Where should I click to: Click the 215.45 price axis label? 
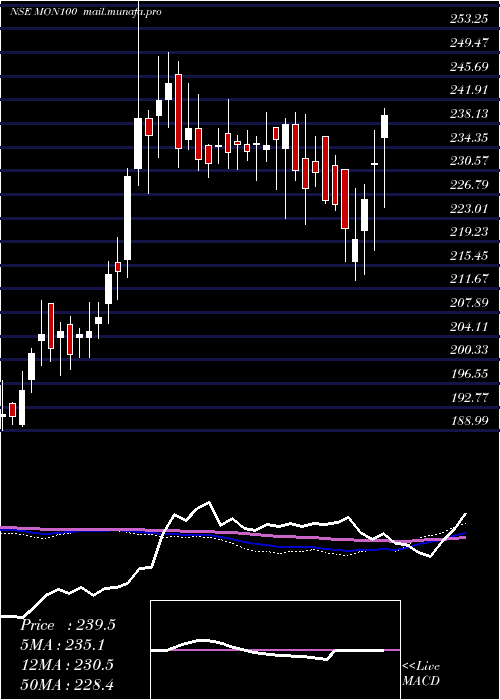click(469, 255)
